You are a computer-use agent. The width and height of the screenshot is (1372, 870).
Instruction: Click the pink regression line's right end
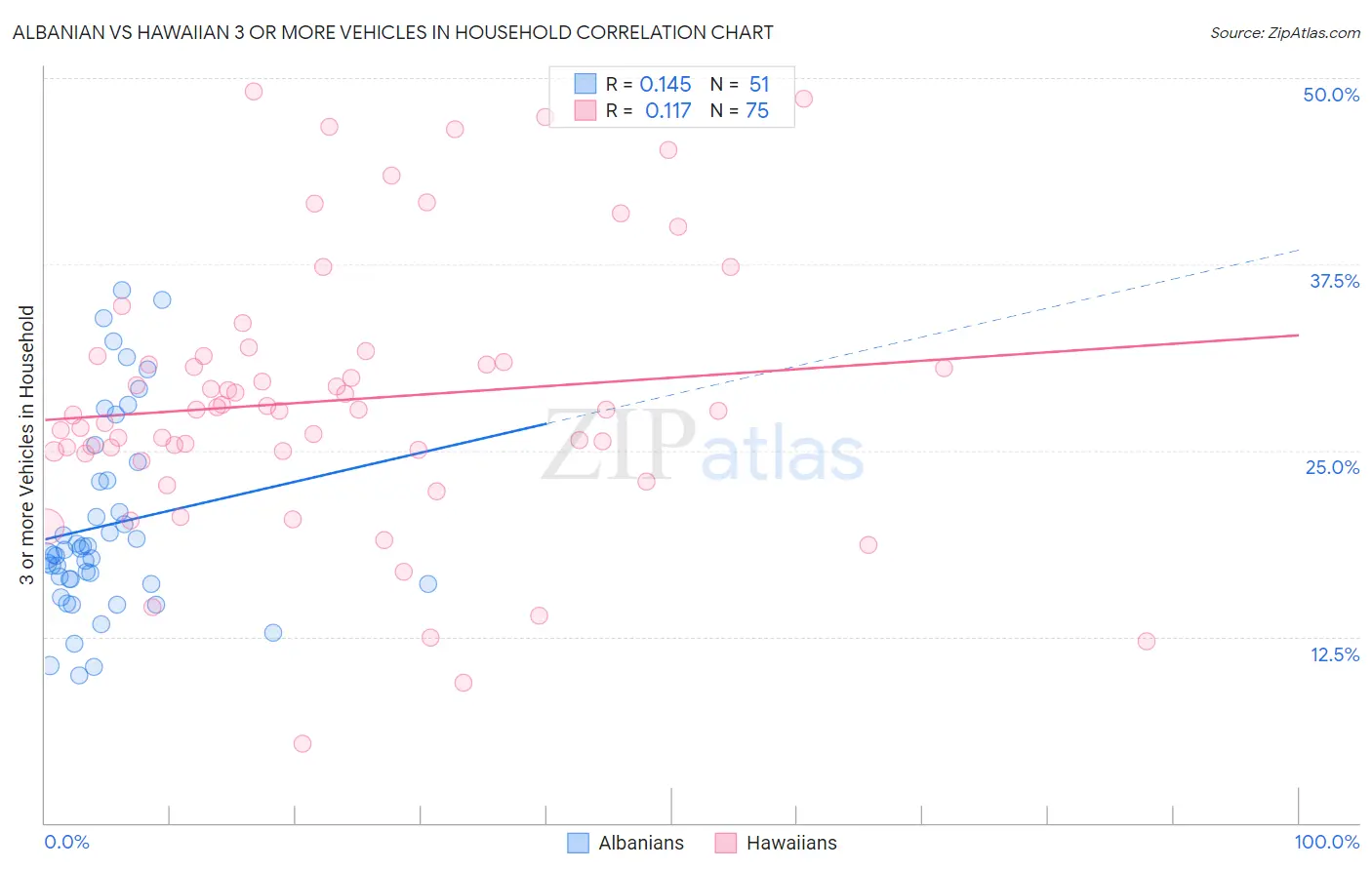1298,335
